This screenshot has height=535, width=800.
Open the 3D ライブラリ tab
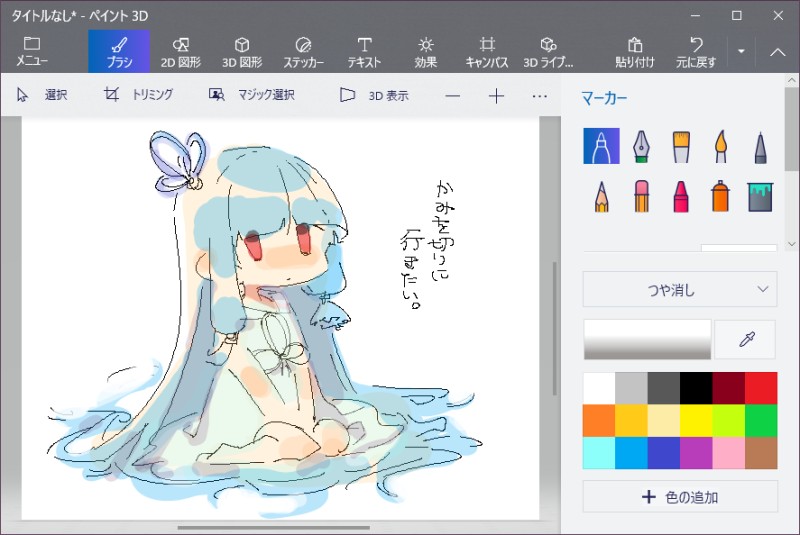548,51
